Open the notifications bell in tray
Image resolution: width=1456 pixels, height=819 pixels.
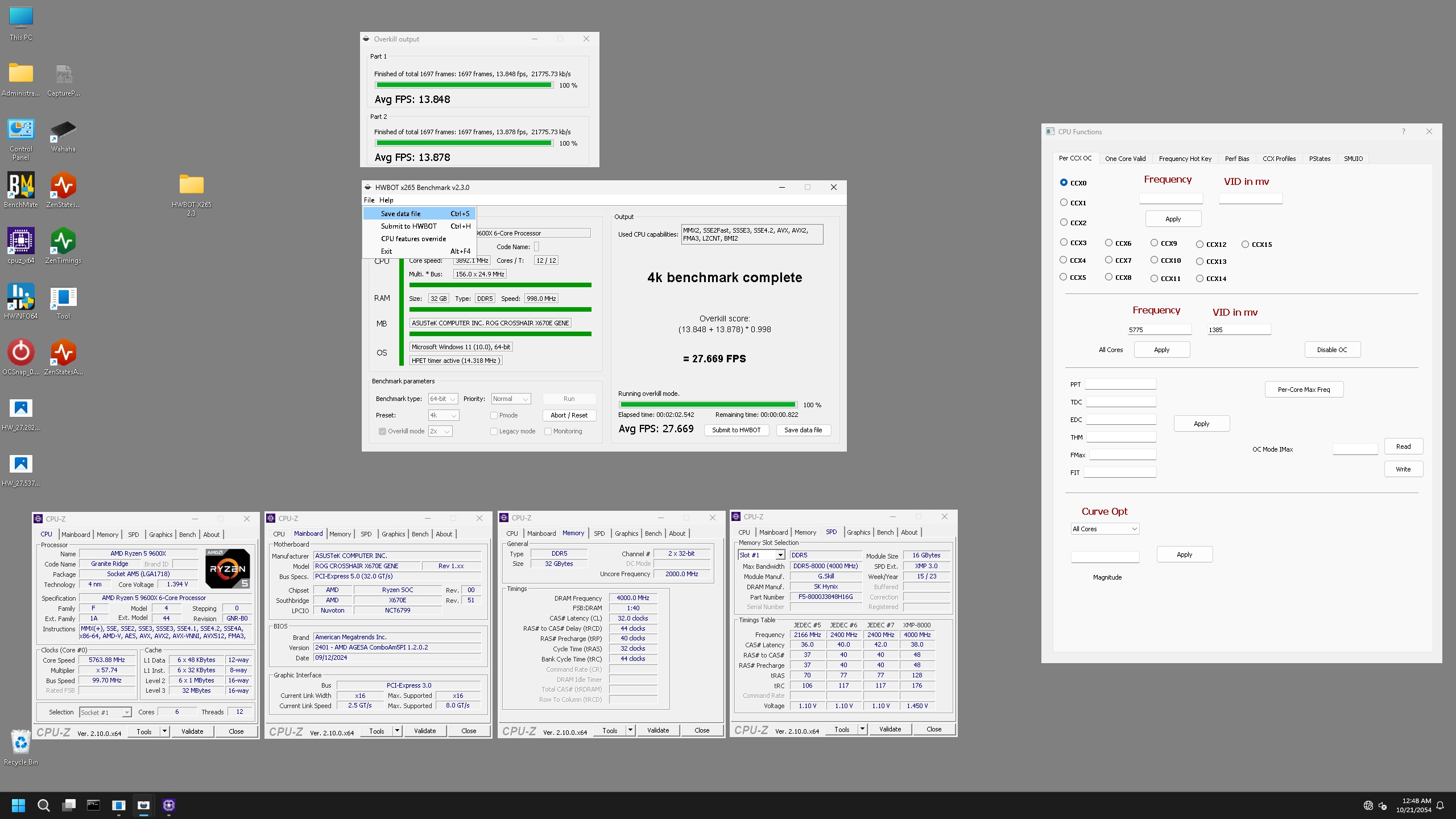(x=1440, y=805)
